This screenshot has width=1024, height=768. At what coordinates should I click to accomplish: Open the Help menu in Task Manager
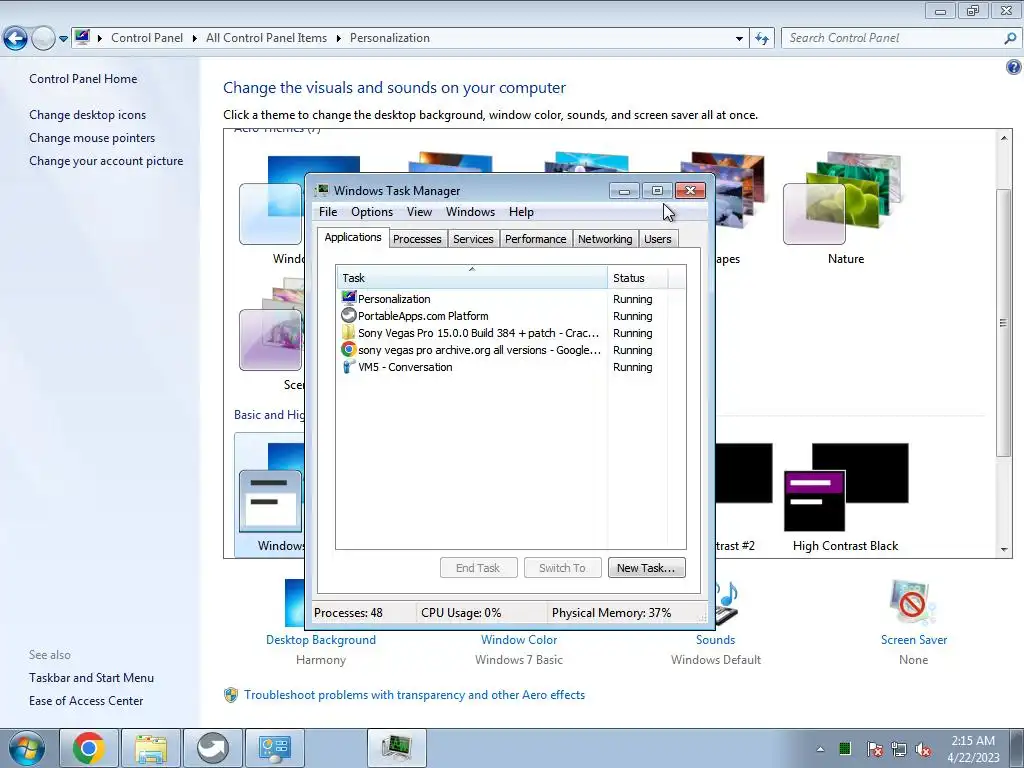pyautogui.click(x=521, y=212)
